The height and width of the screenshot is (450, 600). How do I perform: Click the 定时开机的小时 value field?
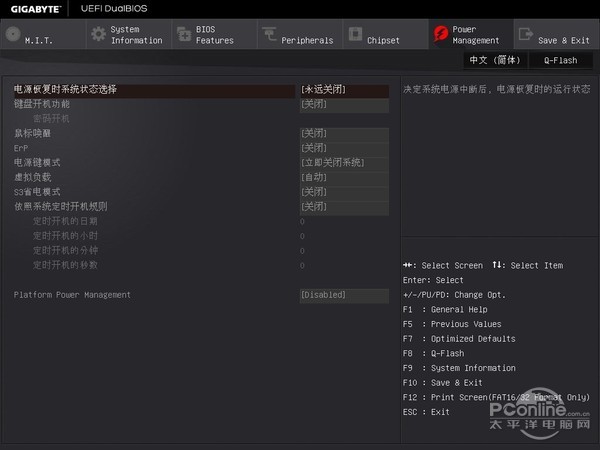[302, 236]
